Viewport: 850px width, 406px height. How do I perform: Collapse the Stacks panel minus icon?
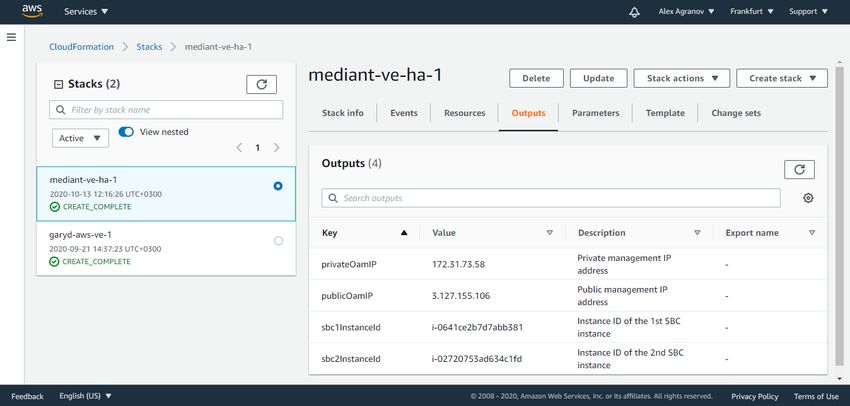pyautogui.click(x=59, y=84)
